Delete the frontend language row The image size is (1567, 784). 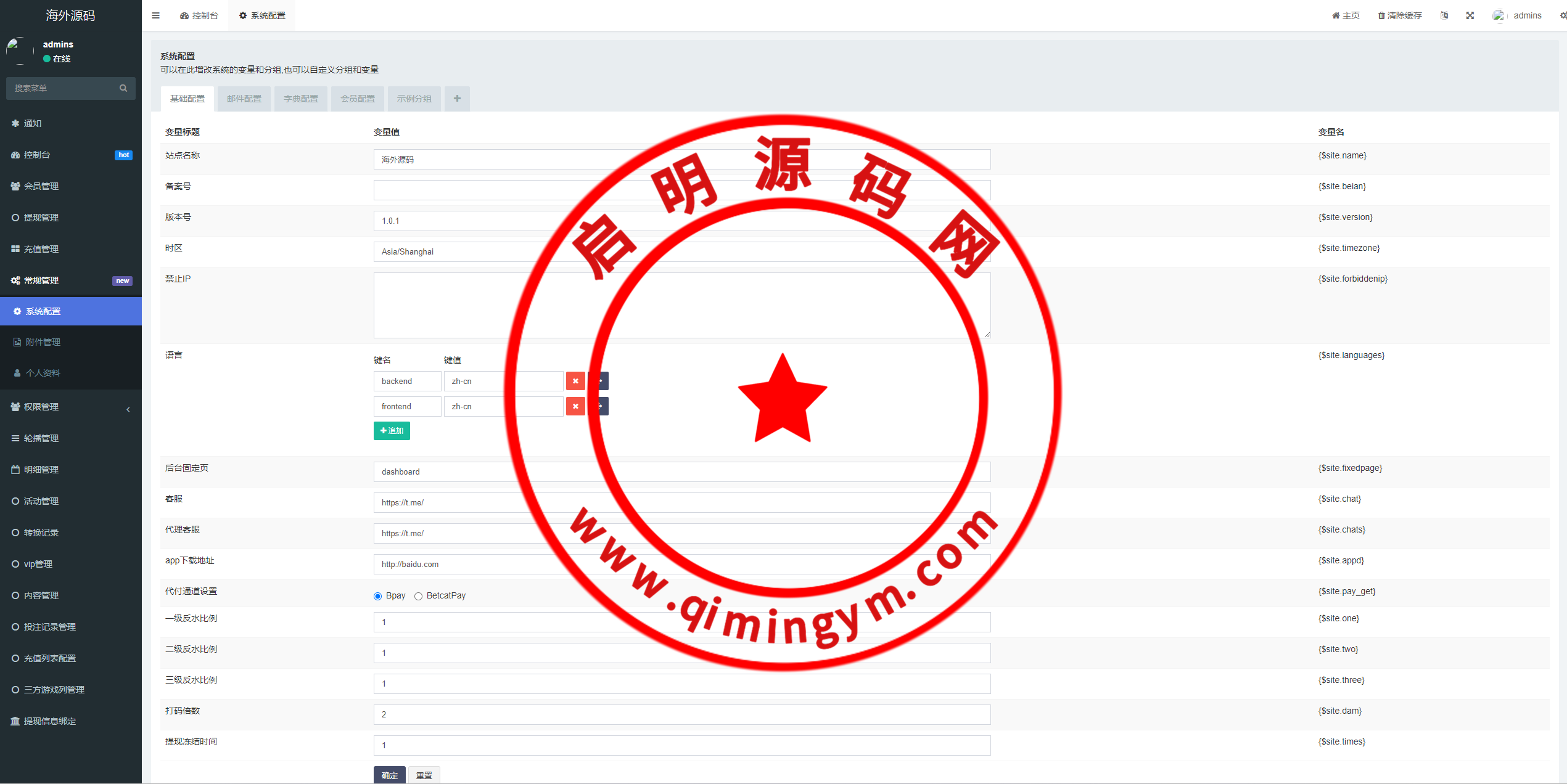tap(575, 406)
